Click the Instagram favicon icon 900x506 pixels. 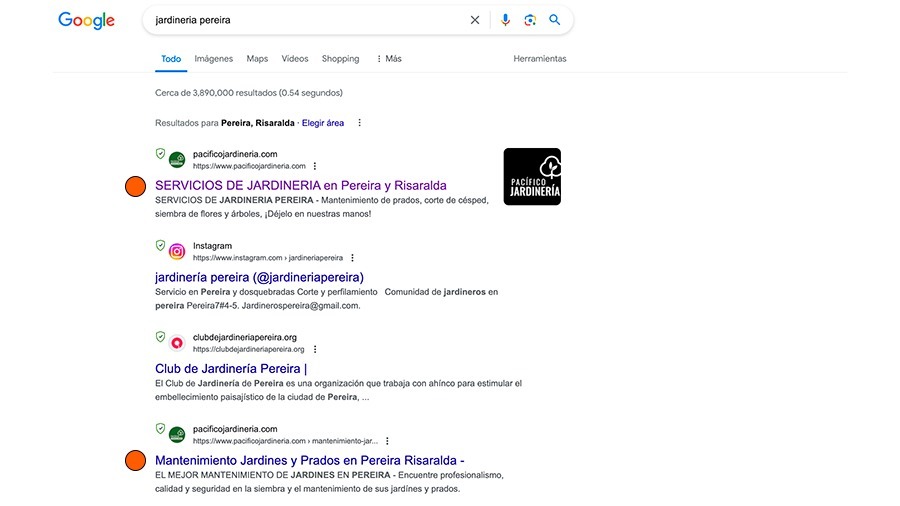[x=177, y=251]
